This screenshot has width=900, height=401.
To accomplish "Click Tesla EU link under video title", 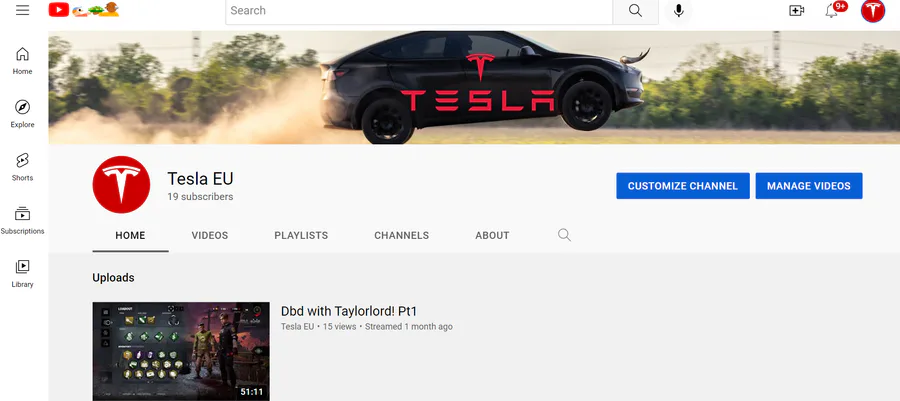I will click(x=297, y=327).
